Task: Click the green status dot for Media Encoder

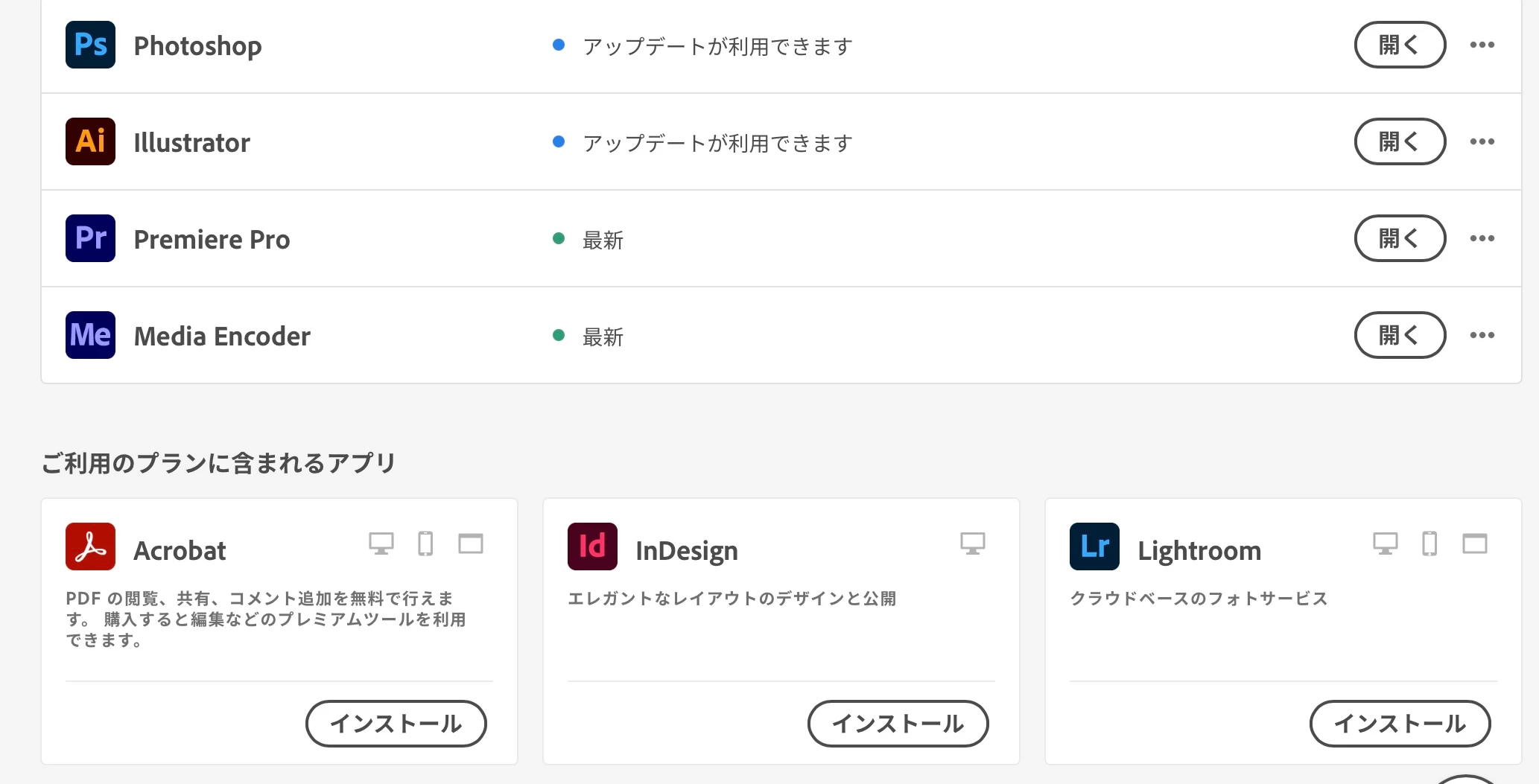Action: [x=559, y=335]
